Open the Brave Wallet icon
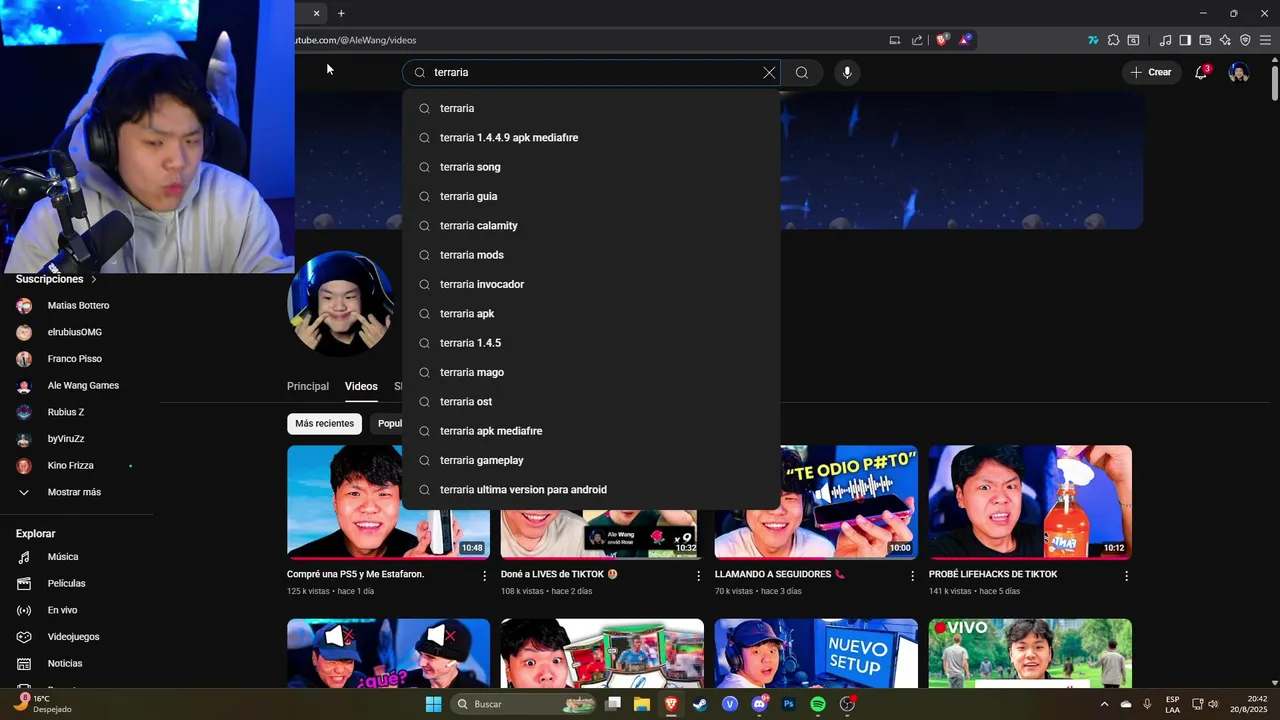Image resolution: width=1280 pixels, height=720 pixels. (1205, 40)
